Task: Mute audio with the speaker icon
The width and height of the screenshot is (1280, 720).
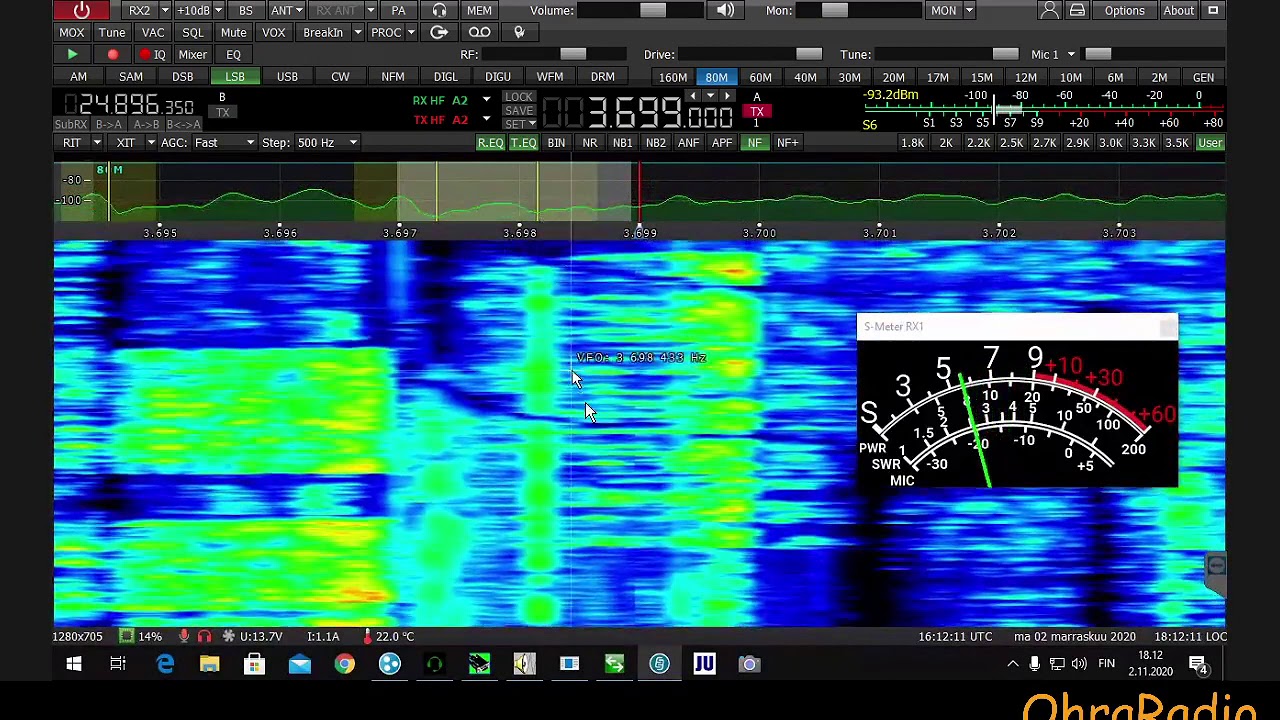Action: pyautogui.click(x=725, y=10)
